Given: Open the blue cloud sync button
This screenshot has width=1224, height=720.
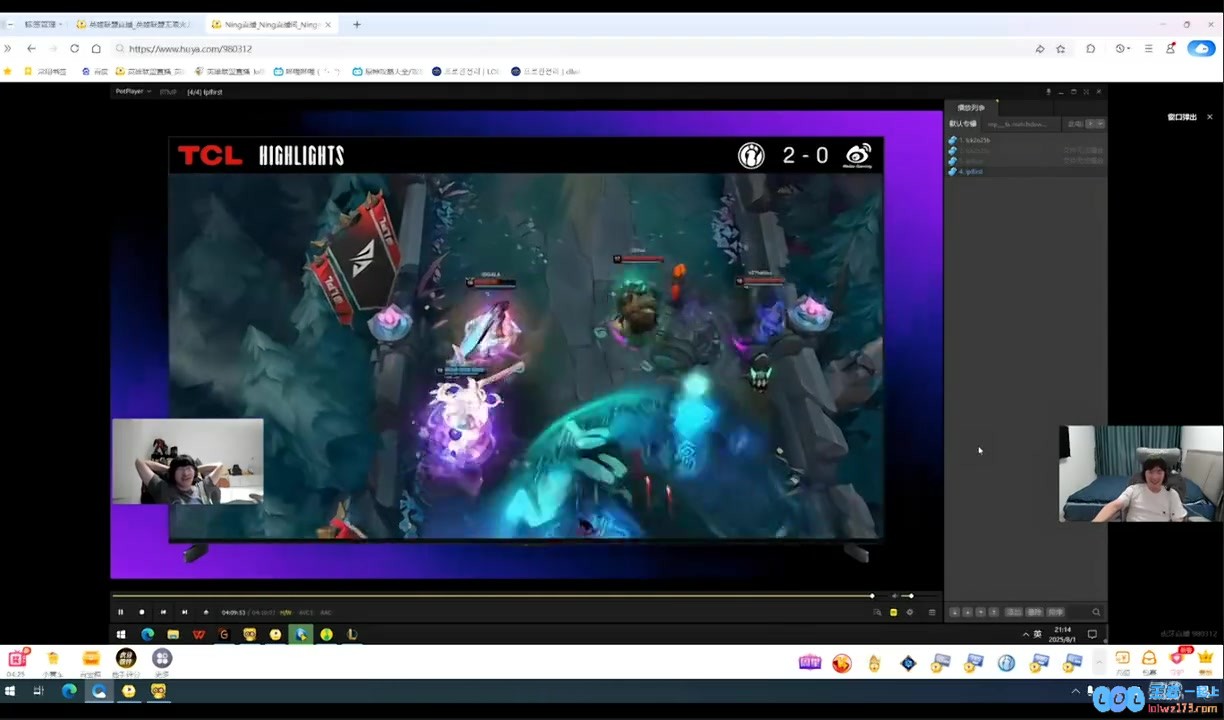Looking at the screenshot, I should [1201, 48].
